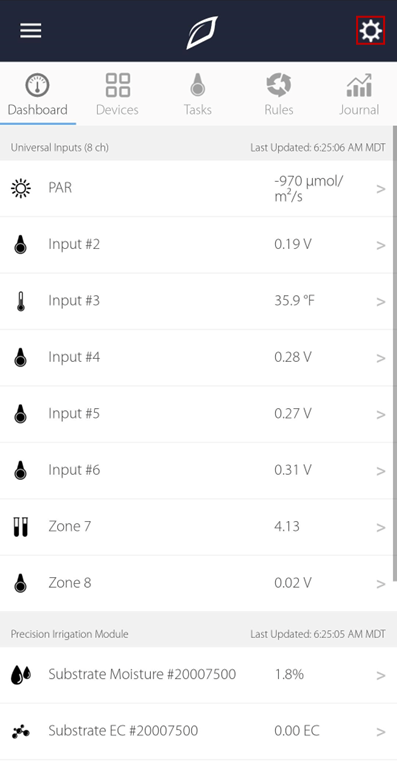Click the vertical scrollbar
Screen dimensions: 399x774
pos(395,353)
